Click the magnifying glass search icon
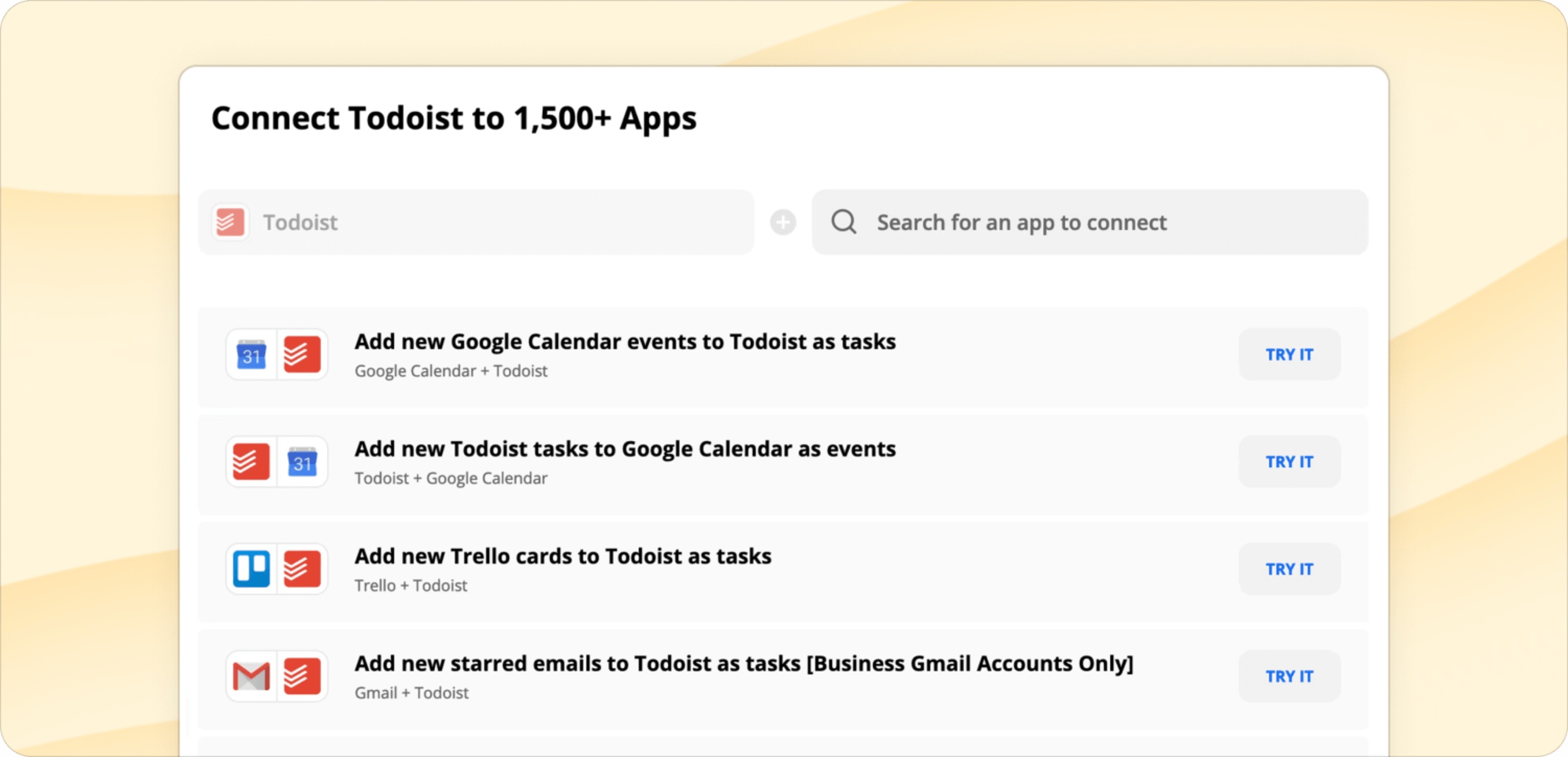This screenshot has height=757, width=1568. click(x=844, y=222)
